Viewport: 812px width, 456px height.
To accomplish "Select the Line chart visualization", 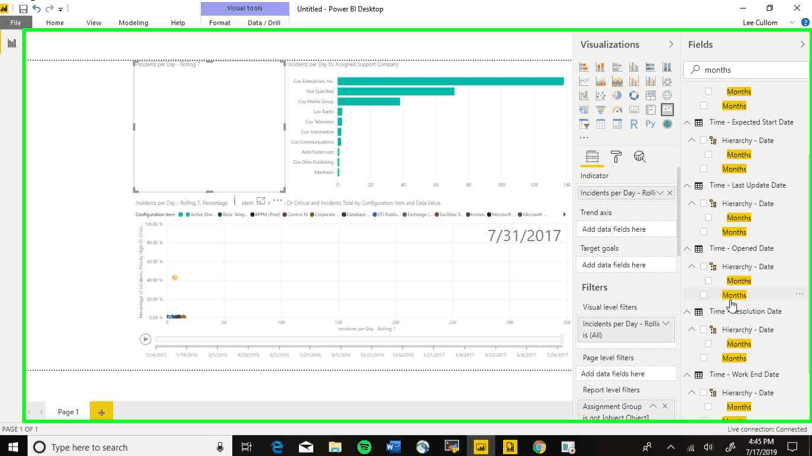I will click(x=584, y=81).
